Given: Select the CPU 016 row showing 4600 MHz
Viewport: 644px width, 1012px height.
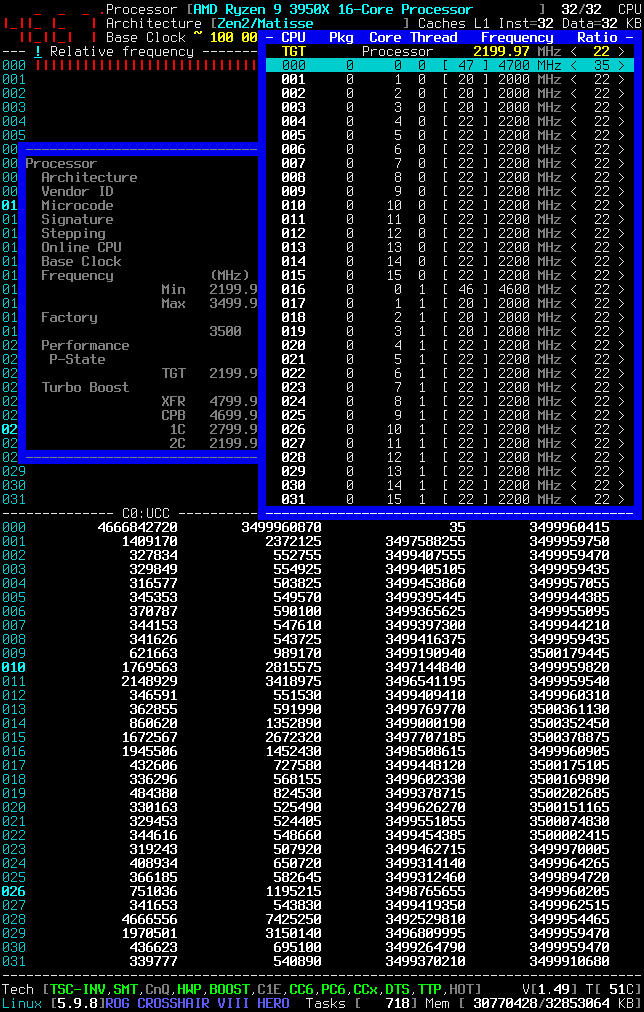Looking at the screenshot, I should (450, 289).
